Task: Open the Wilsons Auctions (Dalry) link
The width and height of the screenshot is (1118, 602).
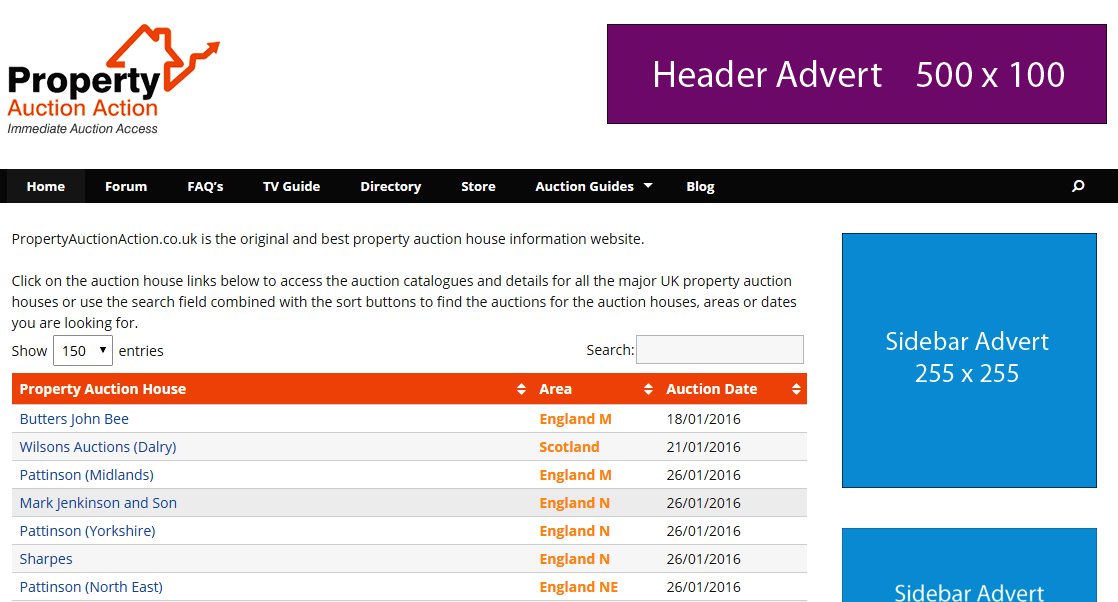Action: (98, 447)
